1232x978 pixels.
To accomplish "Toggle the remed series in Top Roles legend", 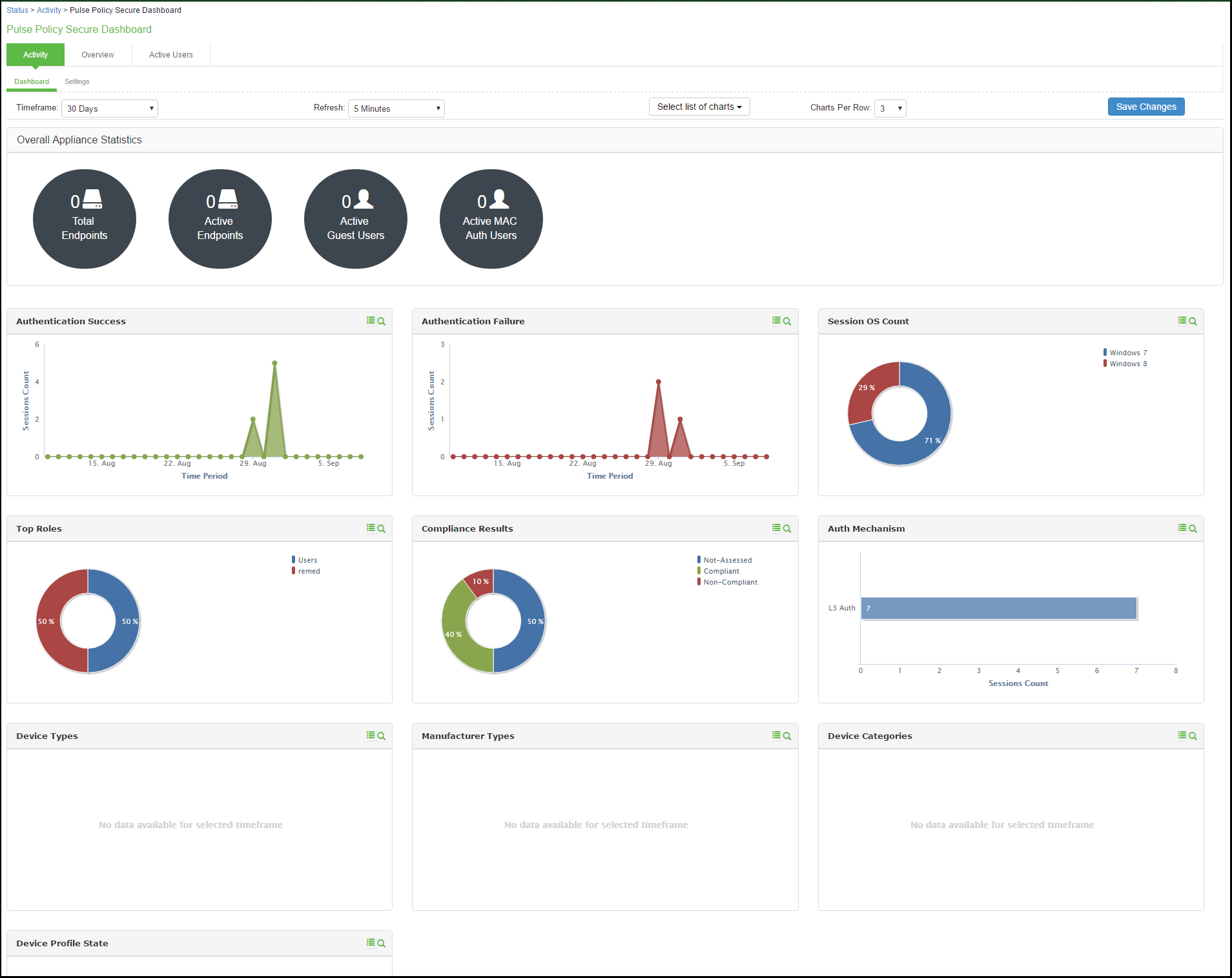I will pyautogui.click(x=309, y=571).
